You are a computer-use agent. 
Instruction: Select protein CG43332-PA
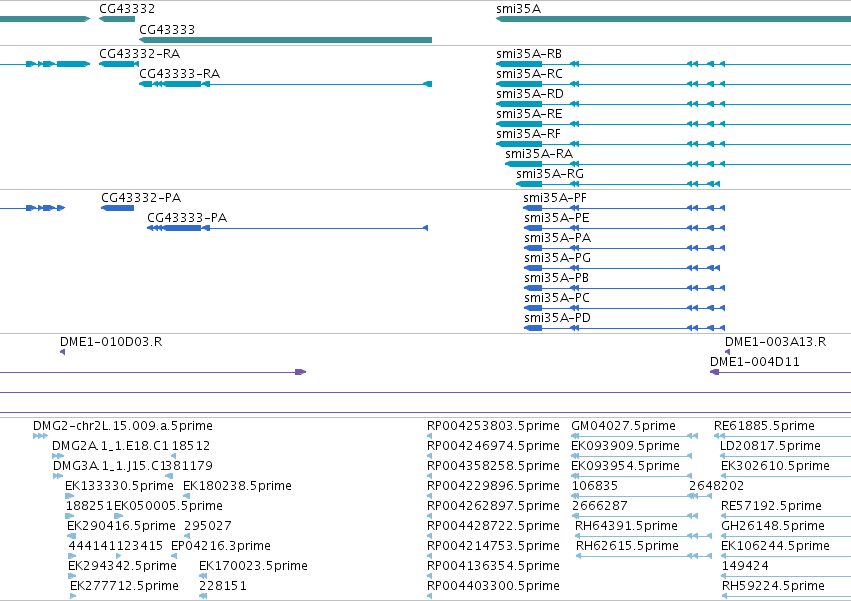click(141, 198)
